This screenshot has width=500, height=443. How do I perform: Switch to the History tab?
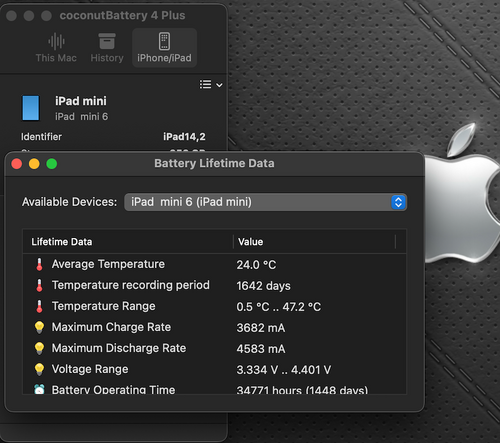(107, 48)
